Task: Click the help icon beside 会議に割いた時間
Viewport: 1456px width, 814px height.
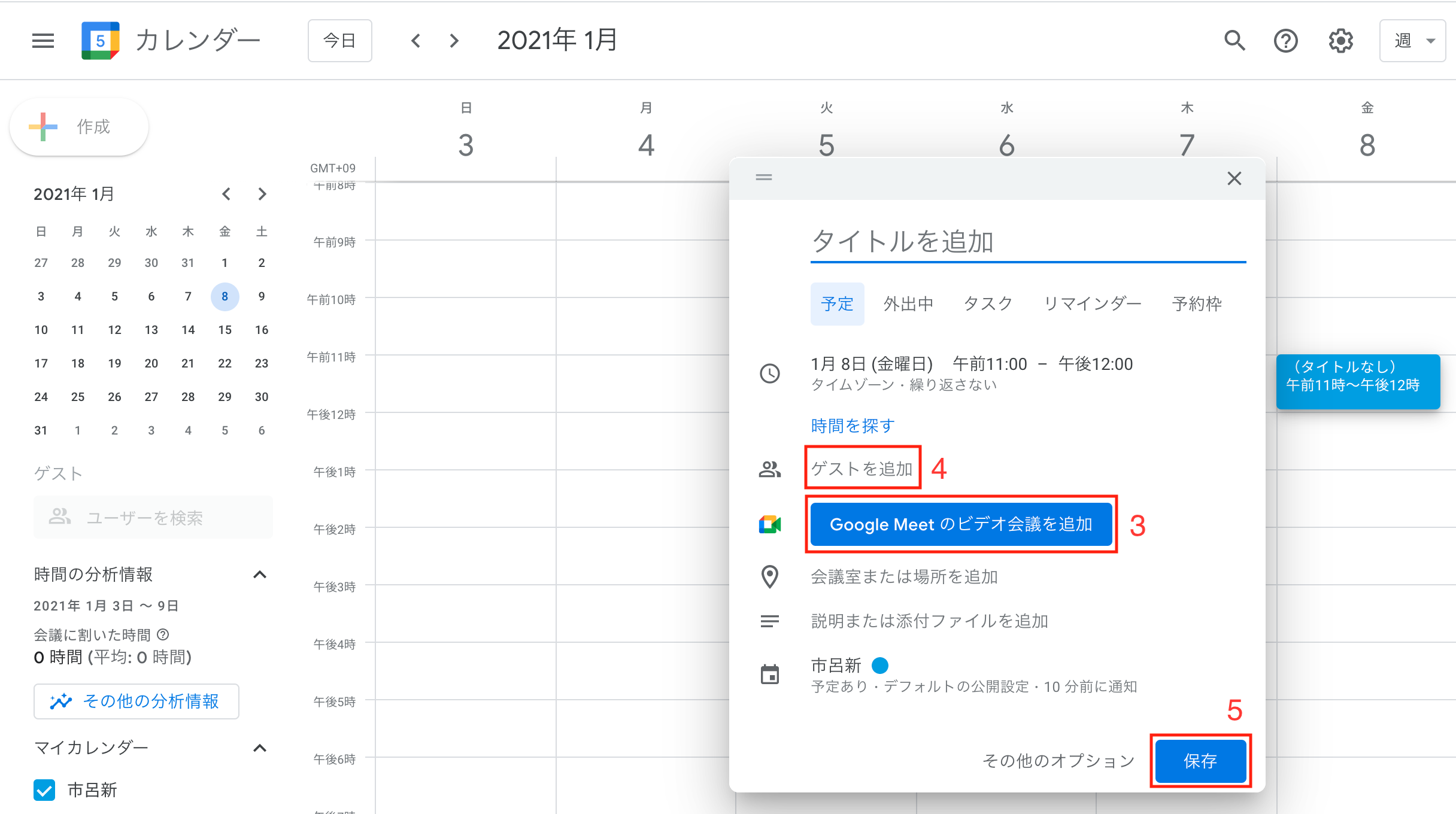Action: tap(163, 634)
